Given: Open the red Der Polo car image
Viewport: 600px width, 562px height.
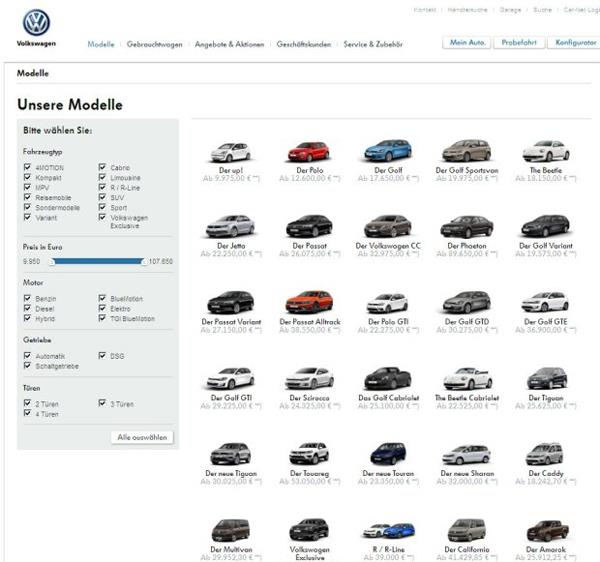Looking at the screenshot, I should [x=308, y=152].
